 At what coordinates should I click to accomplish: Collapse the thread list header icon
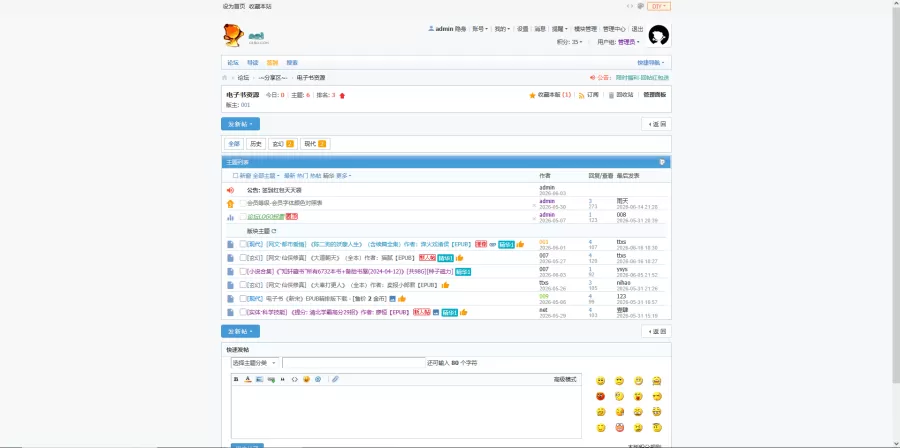[x=662, y=162]
